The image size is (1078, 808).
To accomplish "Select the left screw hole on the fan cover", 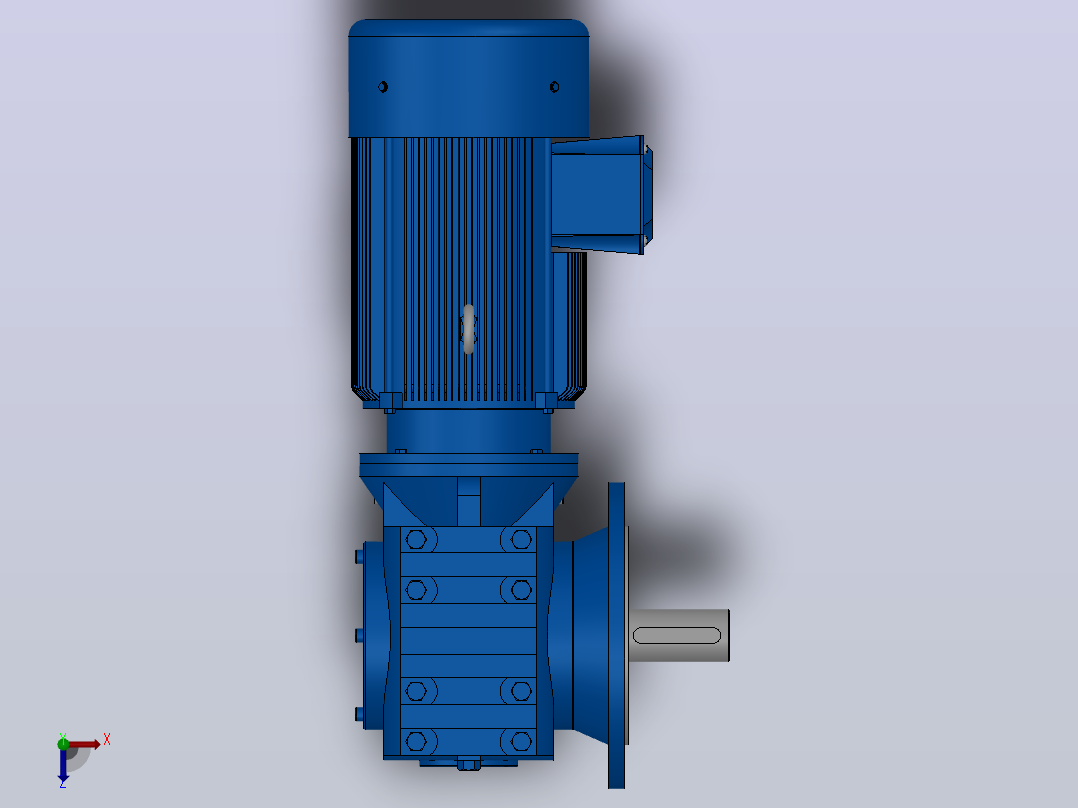I will click(383, 87).
